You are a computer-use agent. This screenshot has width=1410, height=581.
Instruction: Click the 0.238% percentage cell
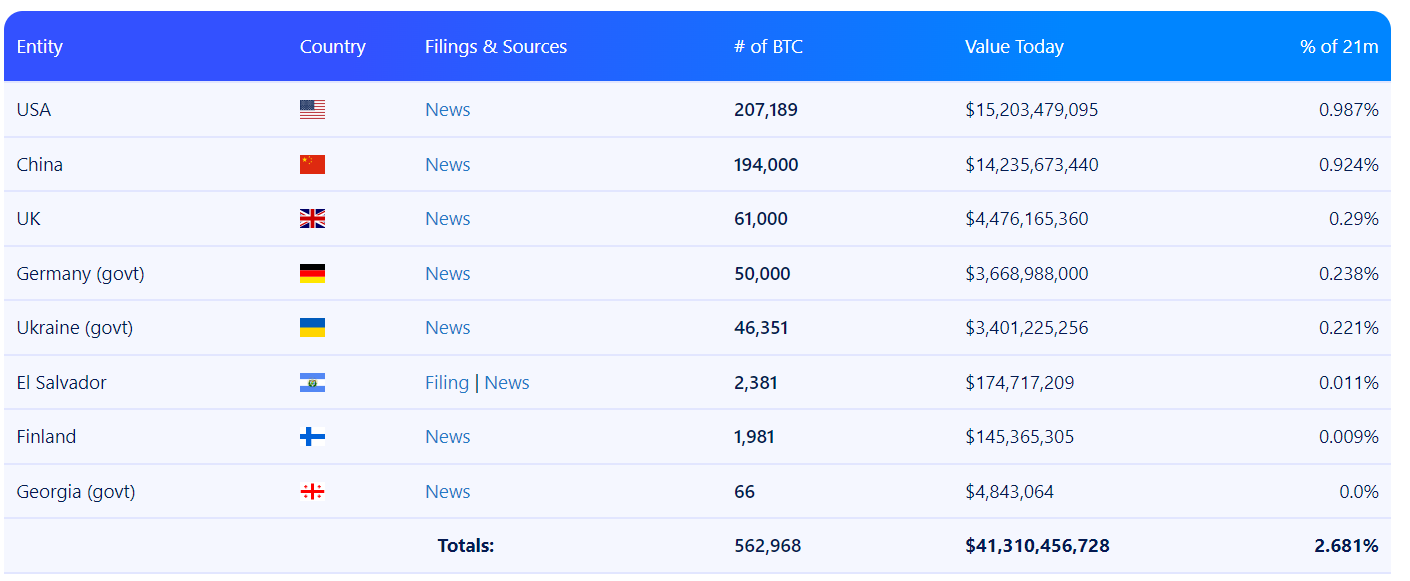coord(1349,273)
